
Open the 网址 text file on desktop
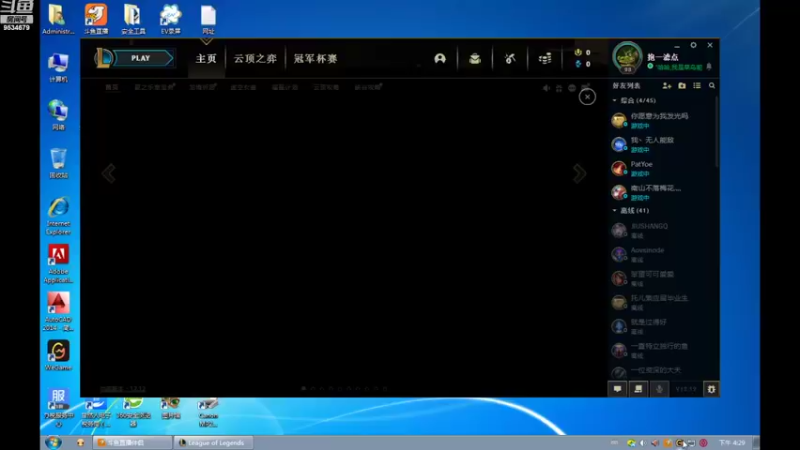click(208, 19)
